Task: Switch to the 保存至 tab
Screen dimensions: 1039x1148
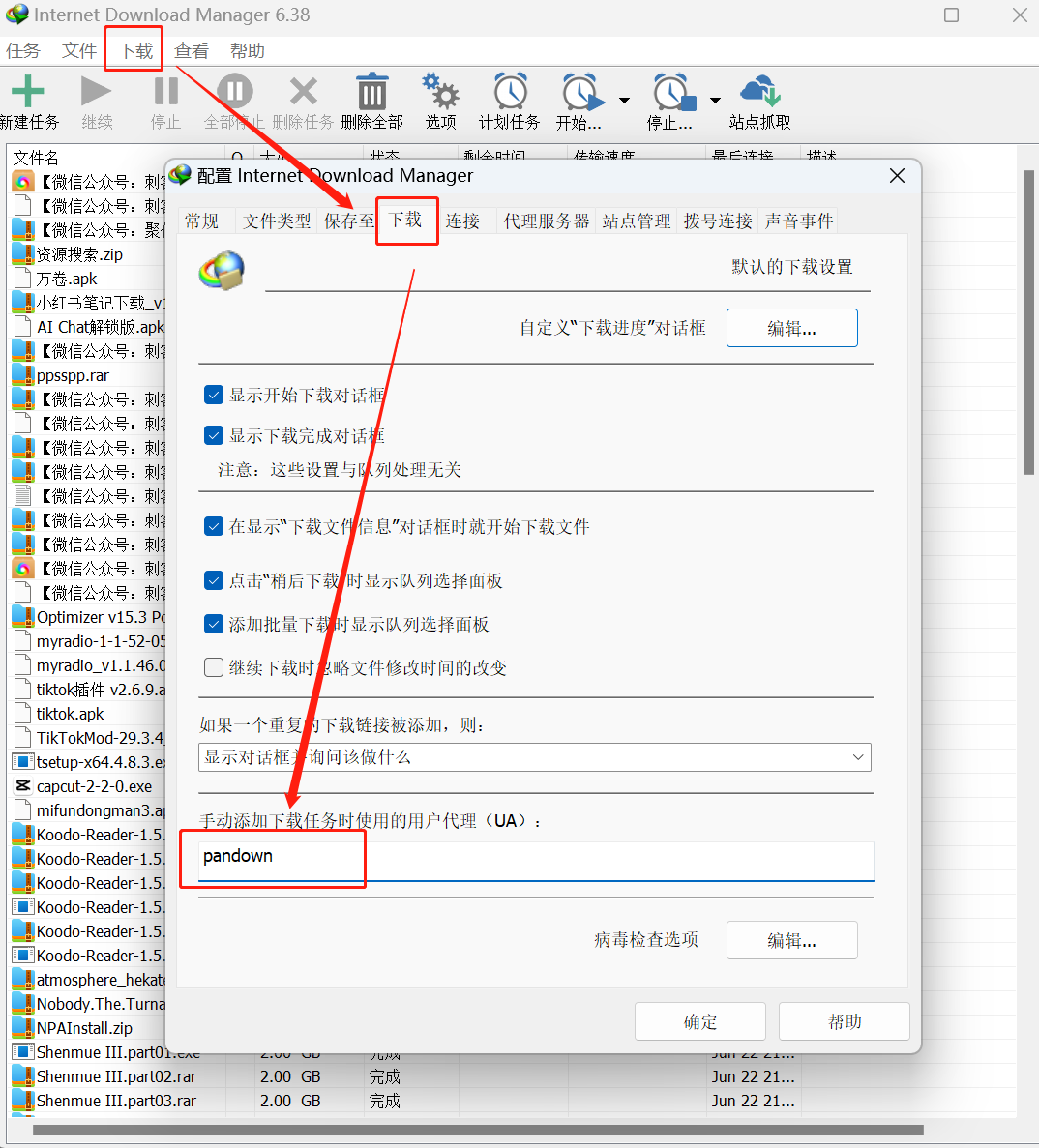Action: (348, 221)
